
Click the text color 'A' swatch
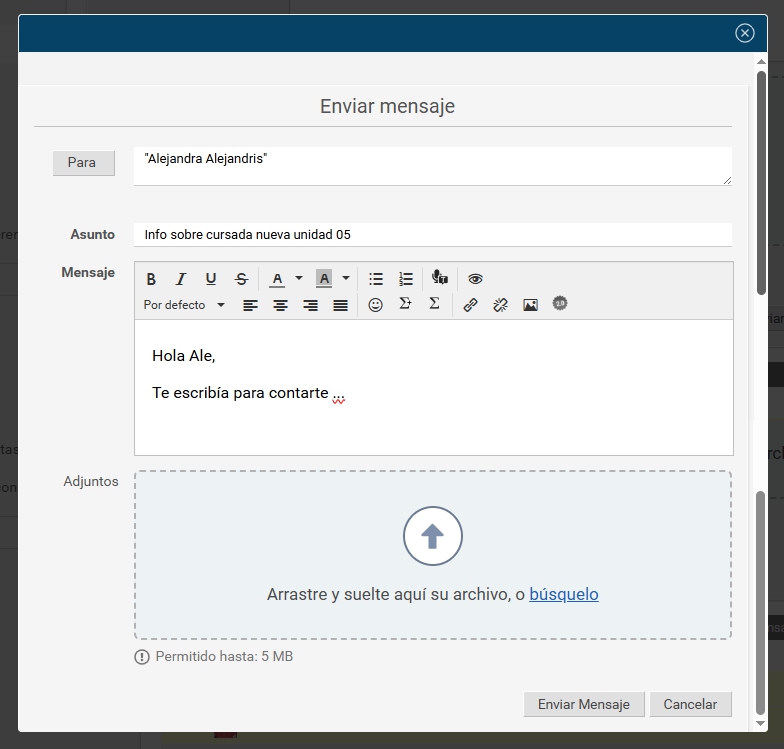point(277,279)
